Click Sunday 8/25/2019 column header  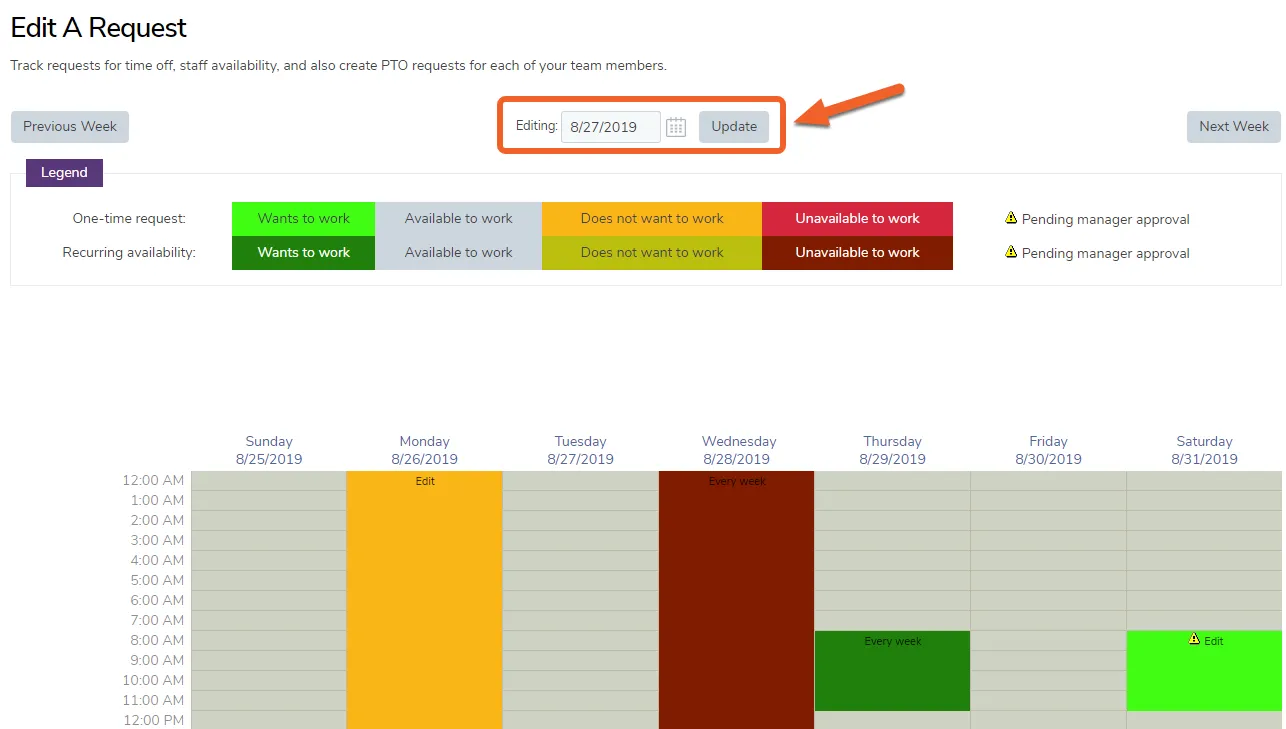click(x=269, y=450)
